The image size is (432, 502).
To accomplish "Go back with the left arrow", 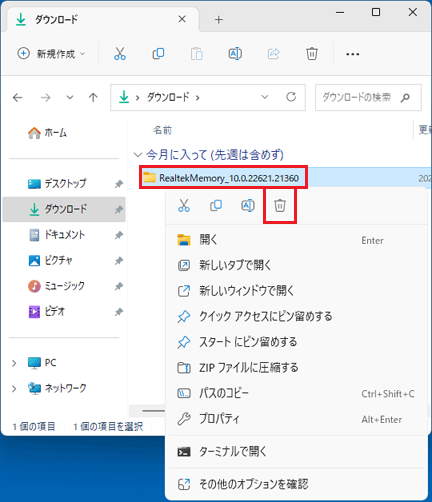I will (18, 98).
